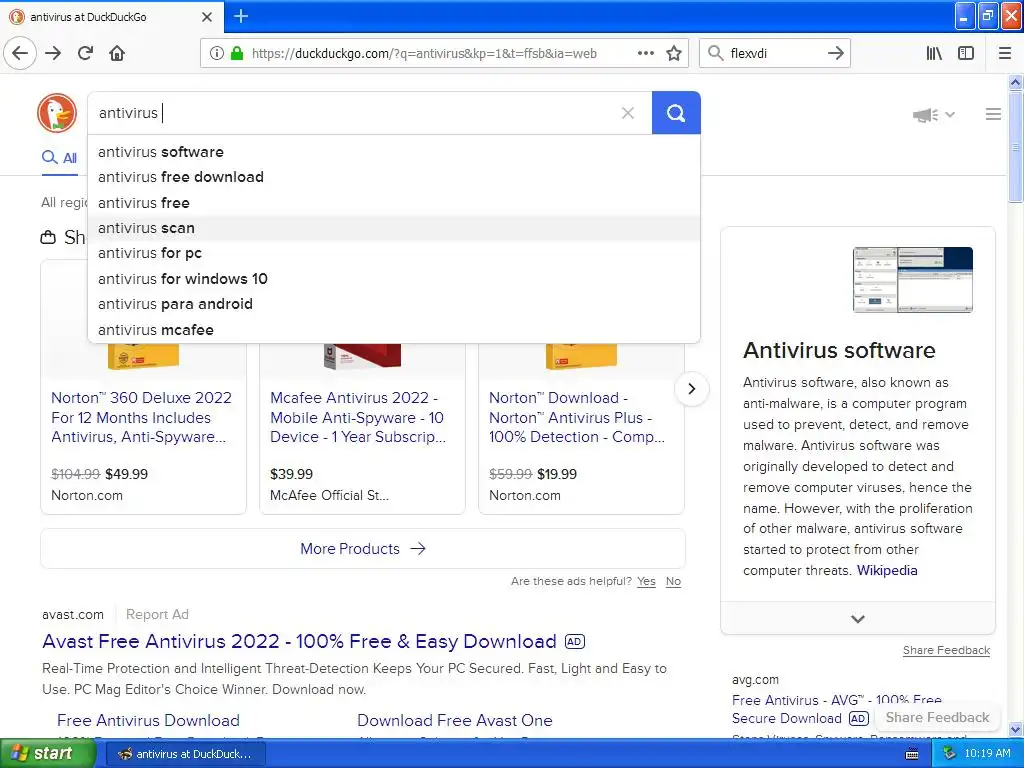Image resolution: width=1024 pixels, height=768 pixels.
Task: Select the antivirus mcafee suggestion
Action: click(x=394, y=330)
